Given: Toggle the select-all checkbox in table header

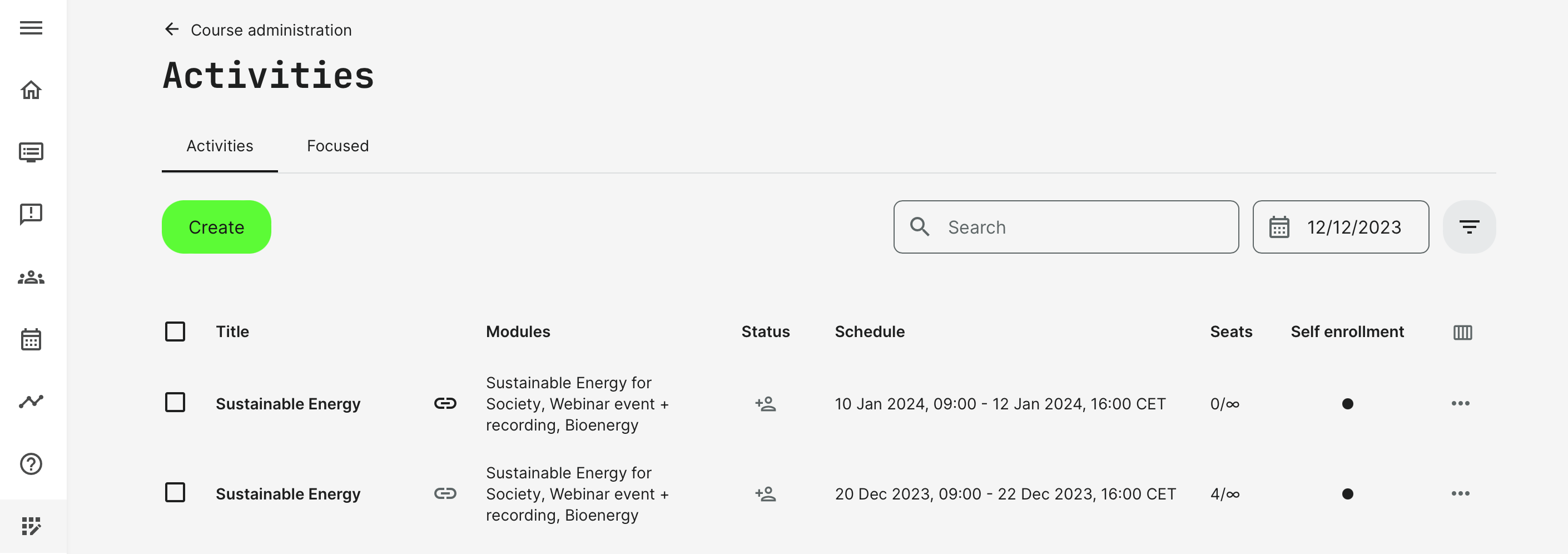Looking at the screenshot, I should pyautogui.click(x=175, y=332).
